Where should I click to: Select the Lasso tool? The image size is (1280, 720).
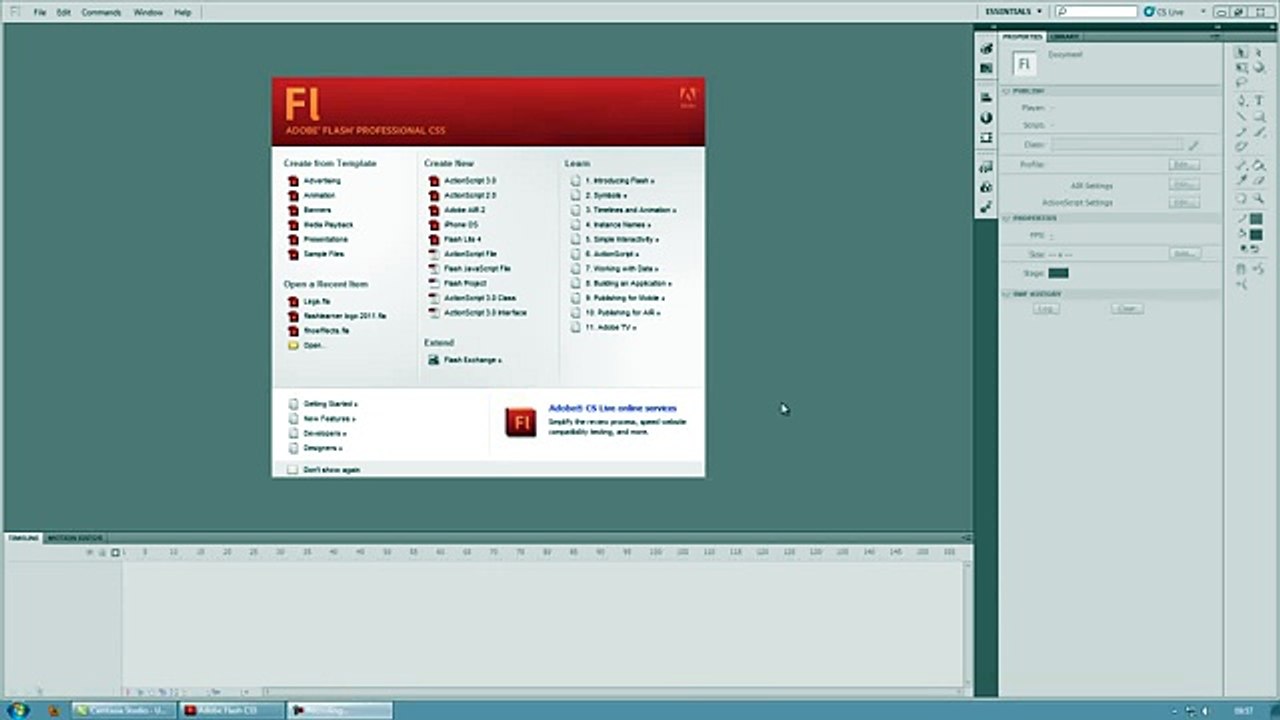pyautogui.click(x=1241, y=83)
